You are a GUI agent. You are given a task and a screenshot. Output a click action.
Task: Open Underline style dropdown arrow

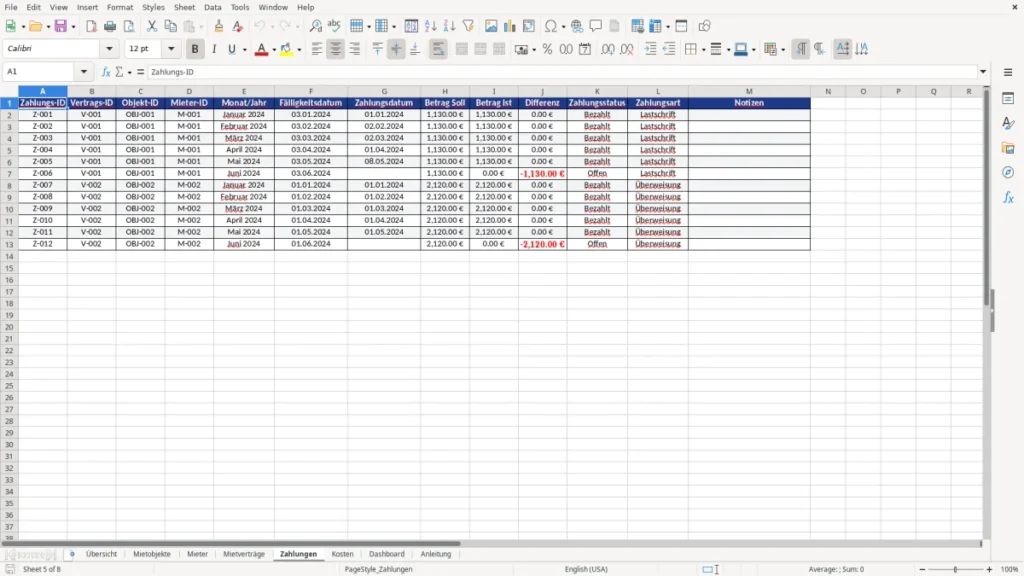click(244, 50)
